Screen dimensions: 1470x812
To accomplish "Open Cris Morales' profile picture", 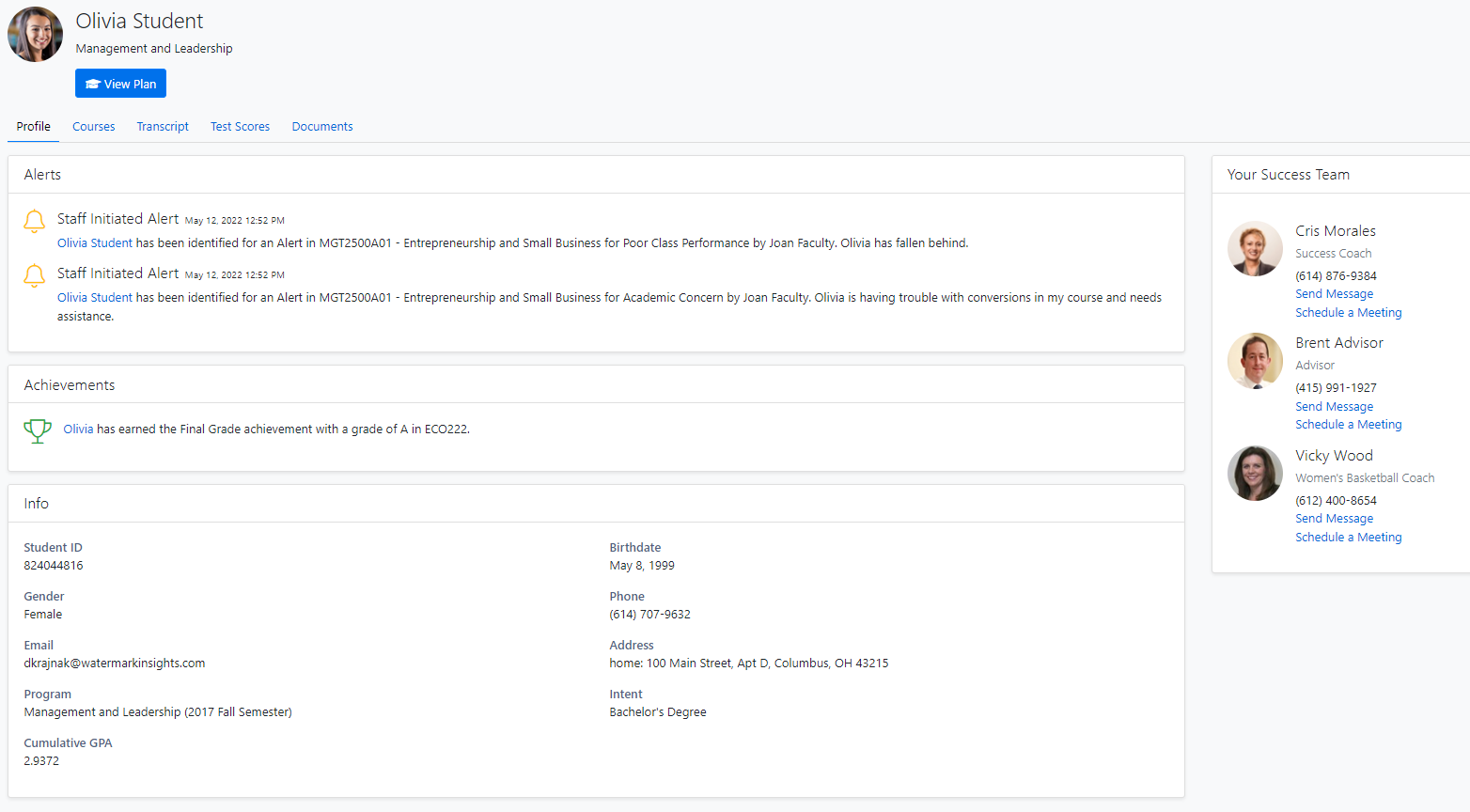I will click(x=1255, y=249).
